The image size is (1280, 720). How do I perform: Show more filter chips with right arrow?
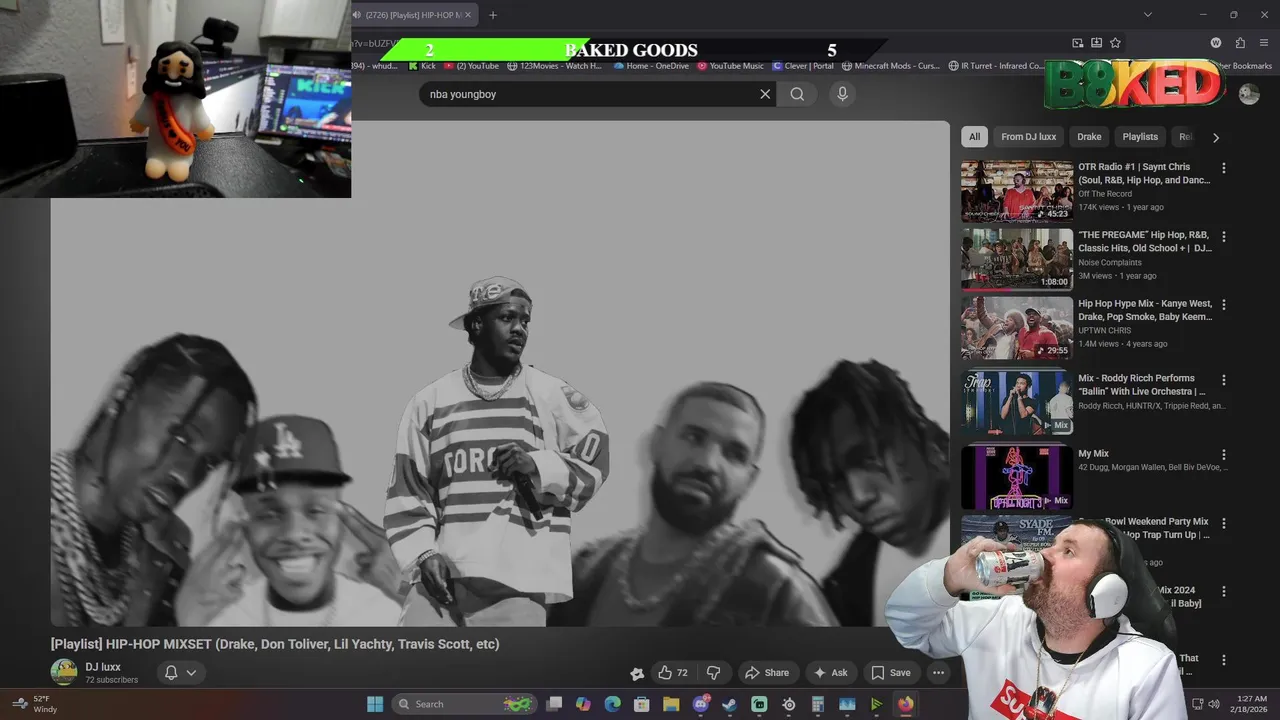[1216, 137]
